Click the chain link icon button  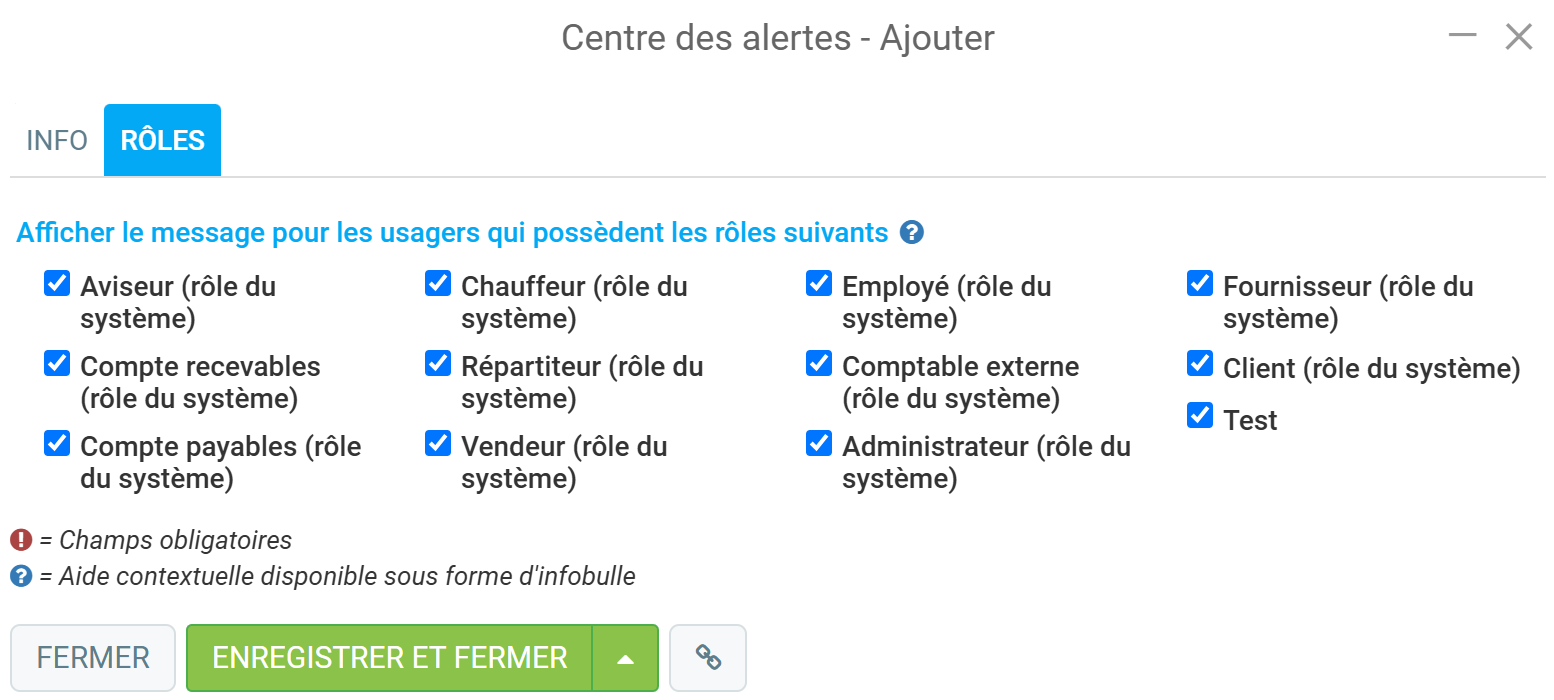point(708,658)
